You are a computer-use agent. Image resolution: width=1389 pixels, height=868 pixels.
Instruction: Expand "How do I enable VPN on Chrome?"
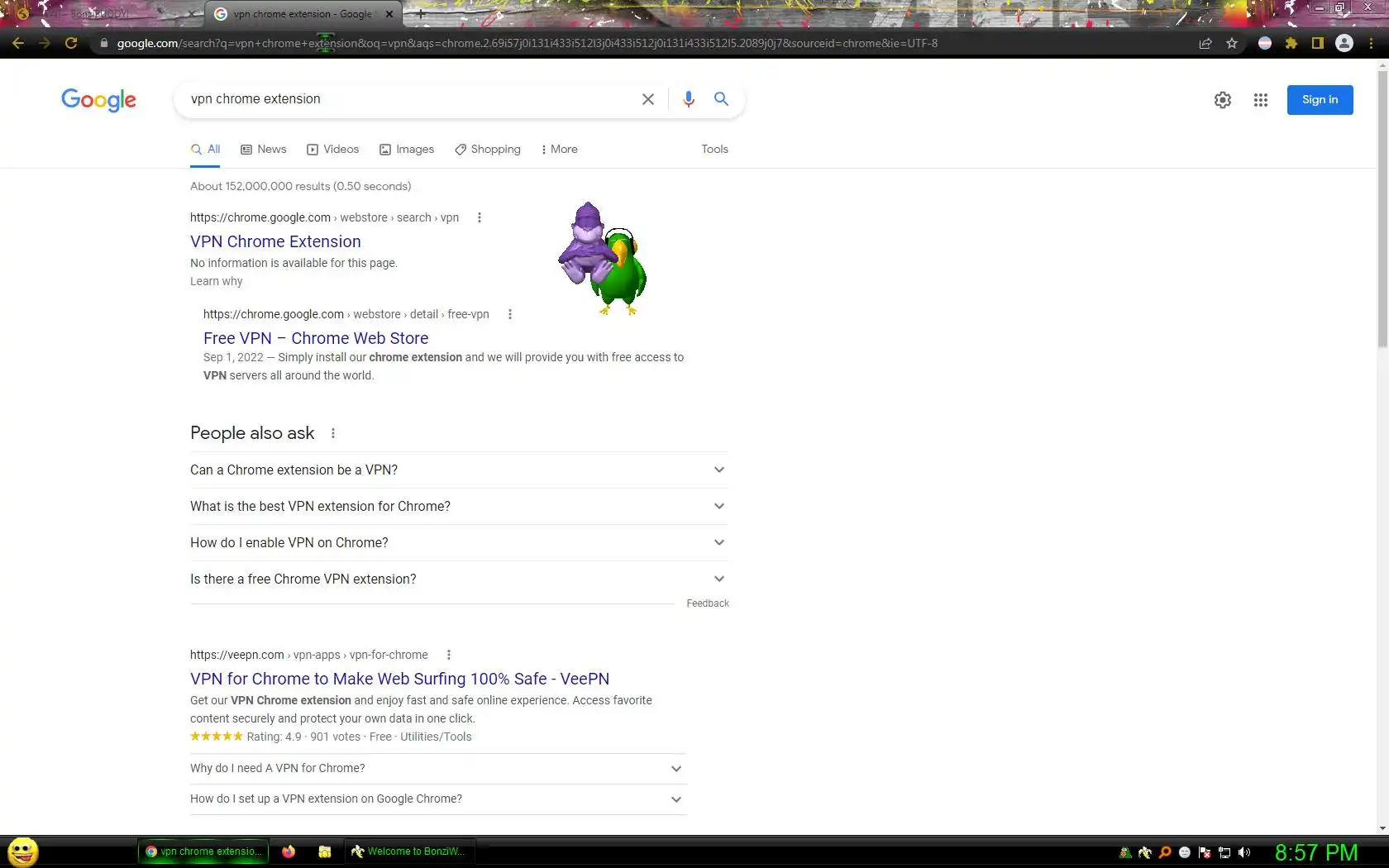coord(459,542)
